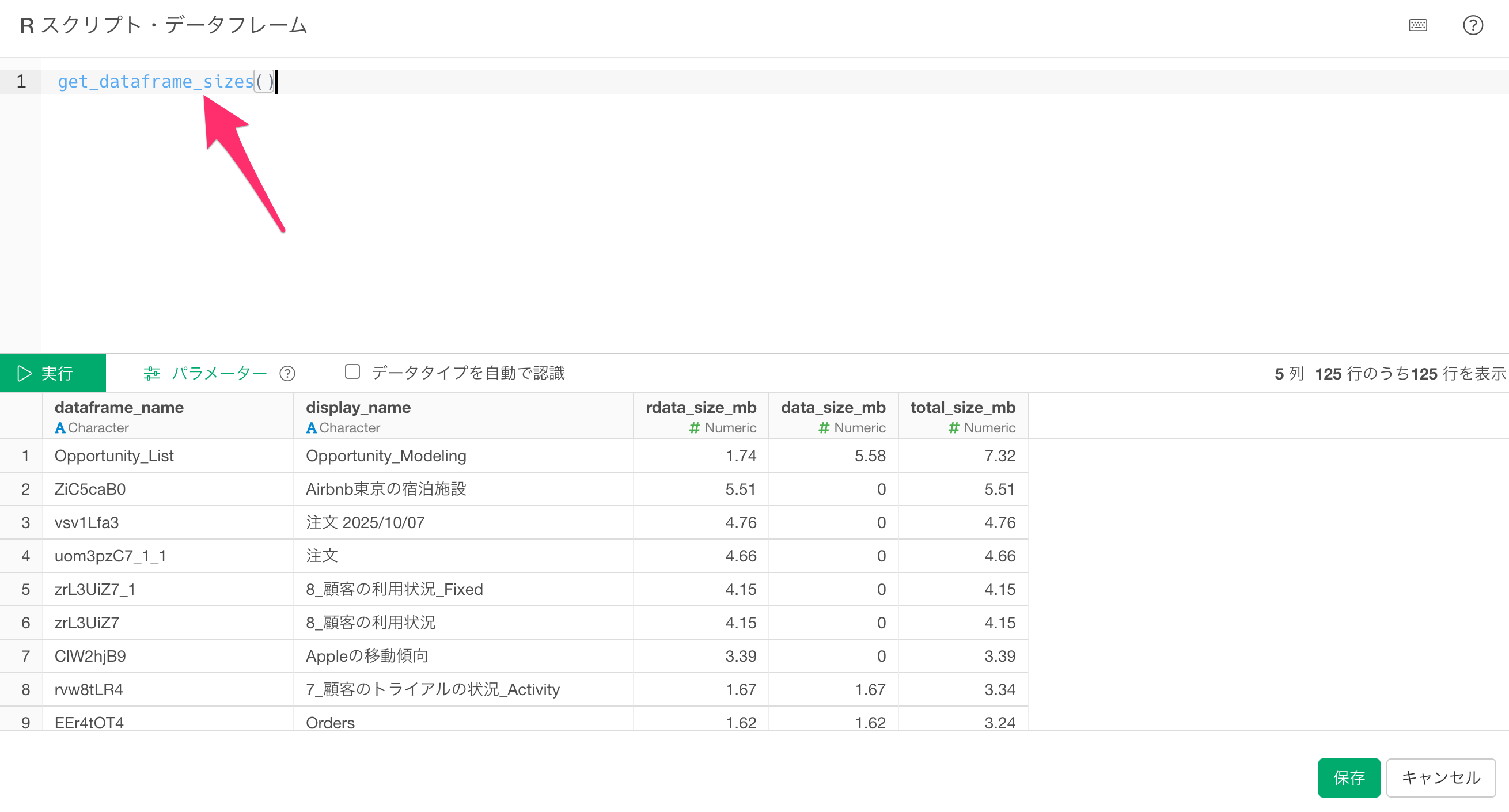
Task: Save with the 保存 button
Action: tap(1348, 777)
